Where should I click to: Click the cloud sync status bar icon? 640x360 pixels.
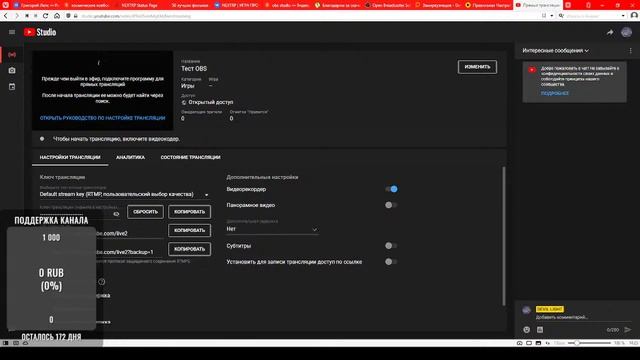pos(25,343)
